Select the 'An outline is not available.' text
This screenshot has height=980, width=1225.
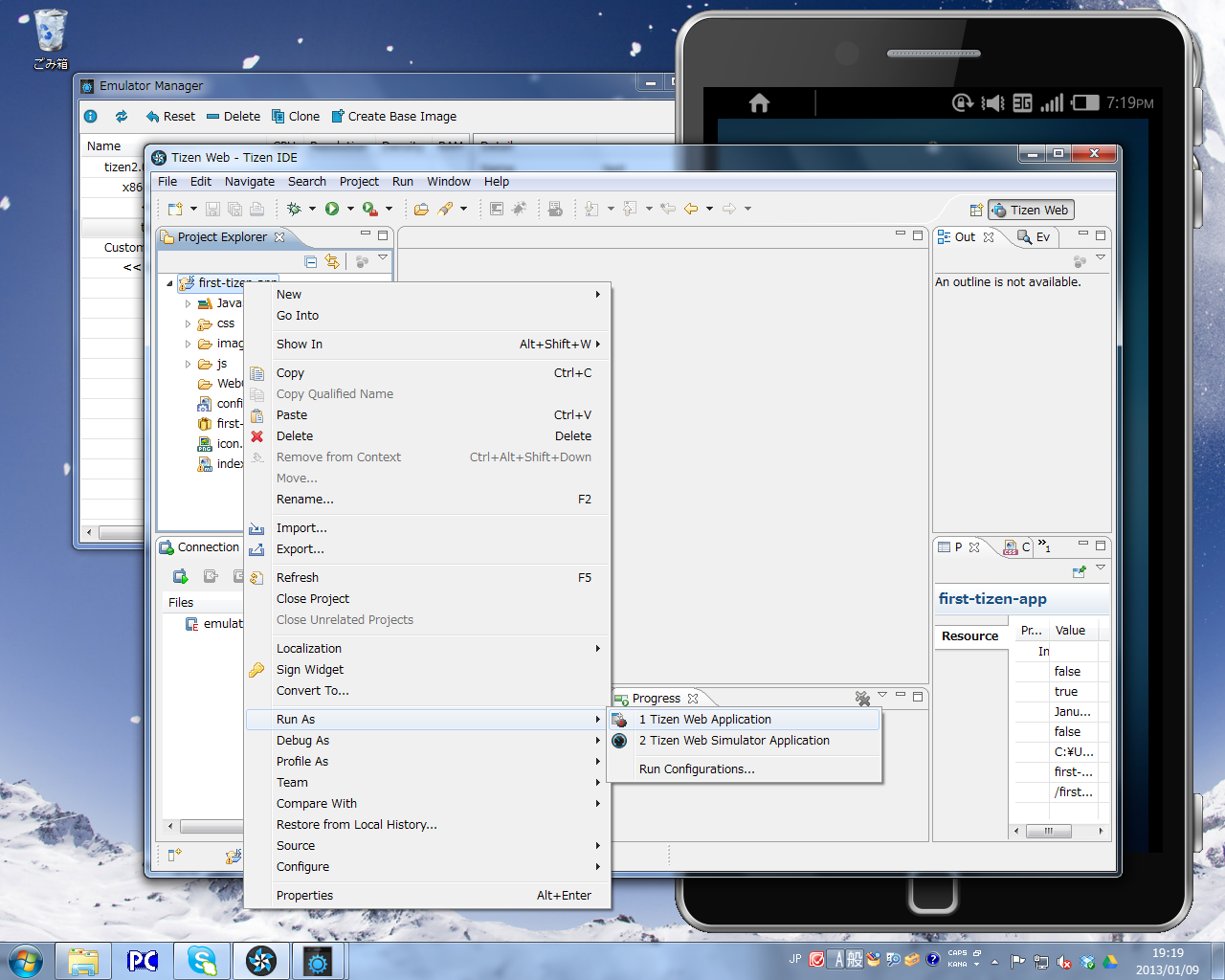click(x=1008, y=282)
